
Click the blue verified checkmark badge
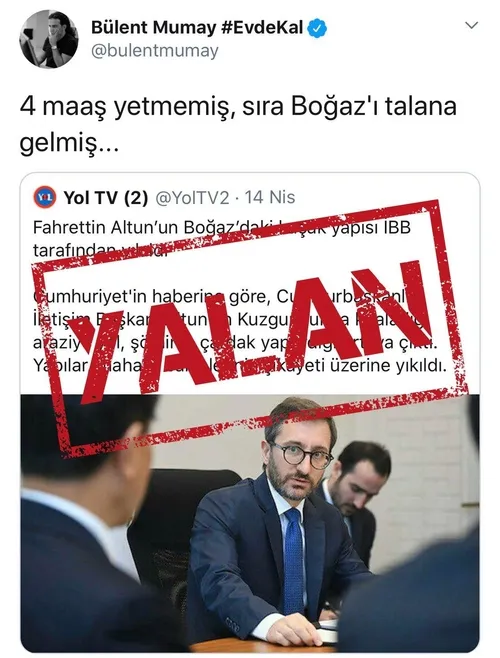coord(317,28)
